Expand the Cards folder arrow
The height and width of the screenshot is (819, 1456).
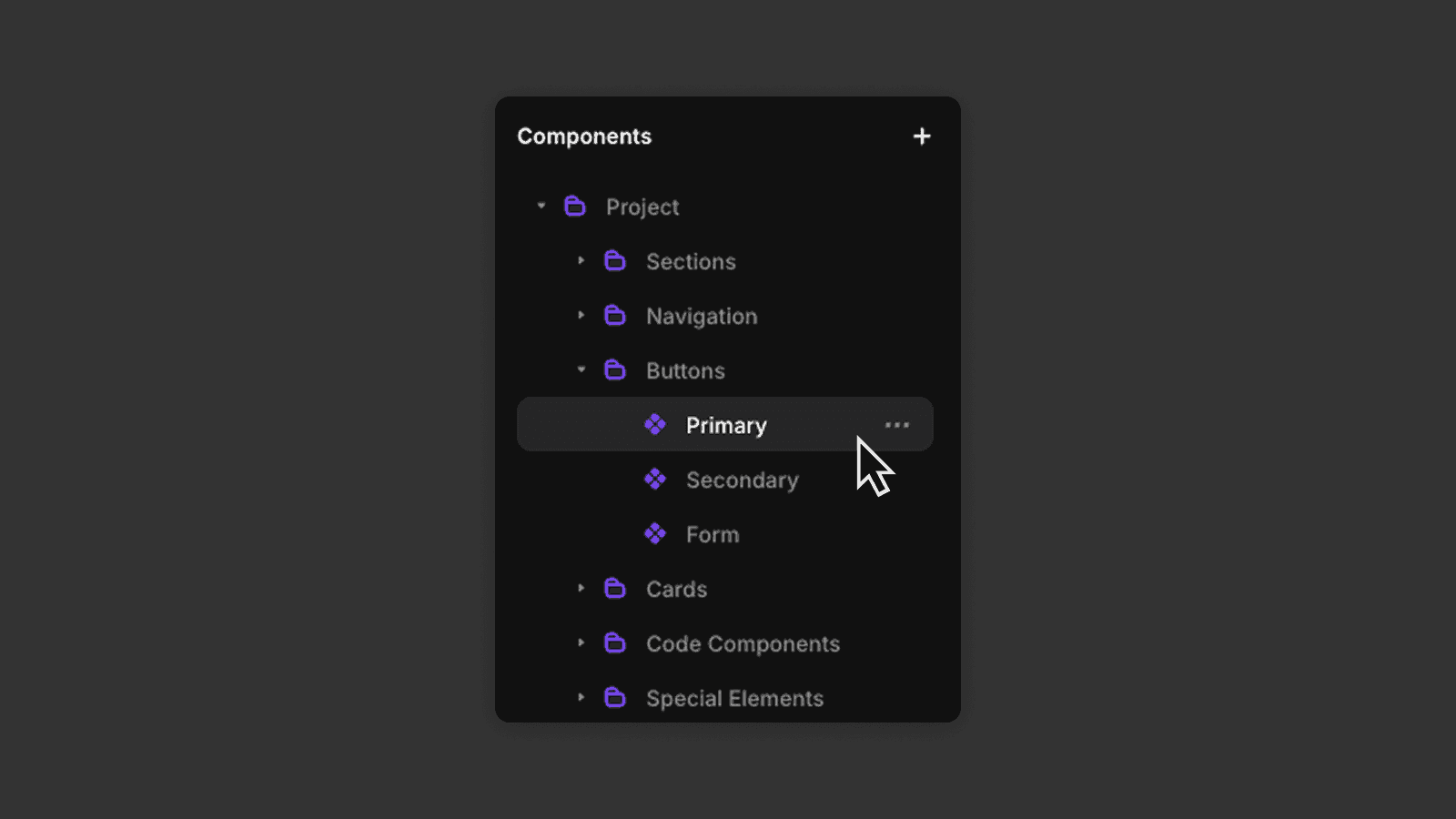pyautogui.click(x=581, y=589)
